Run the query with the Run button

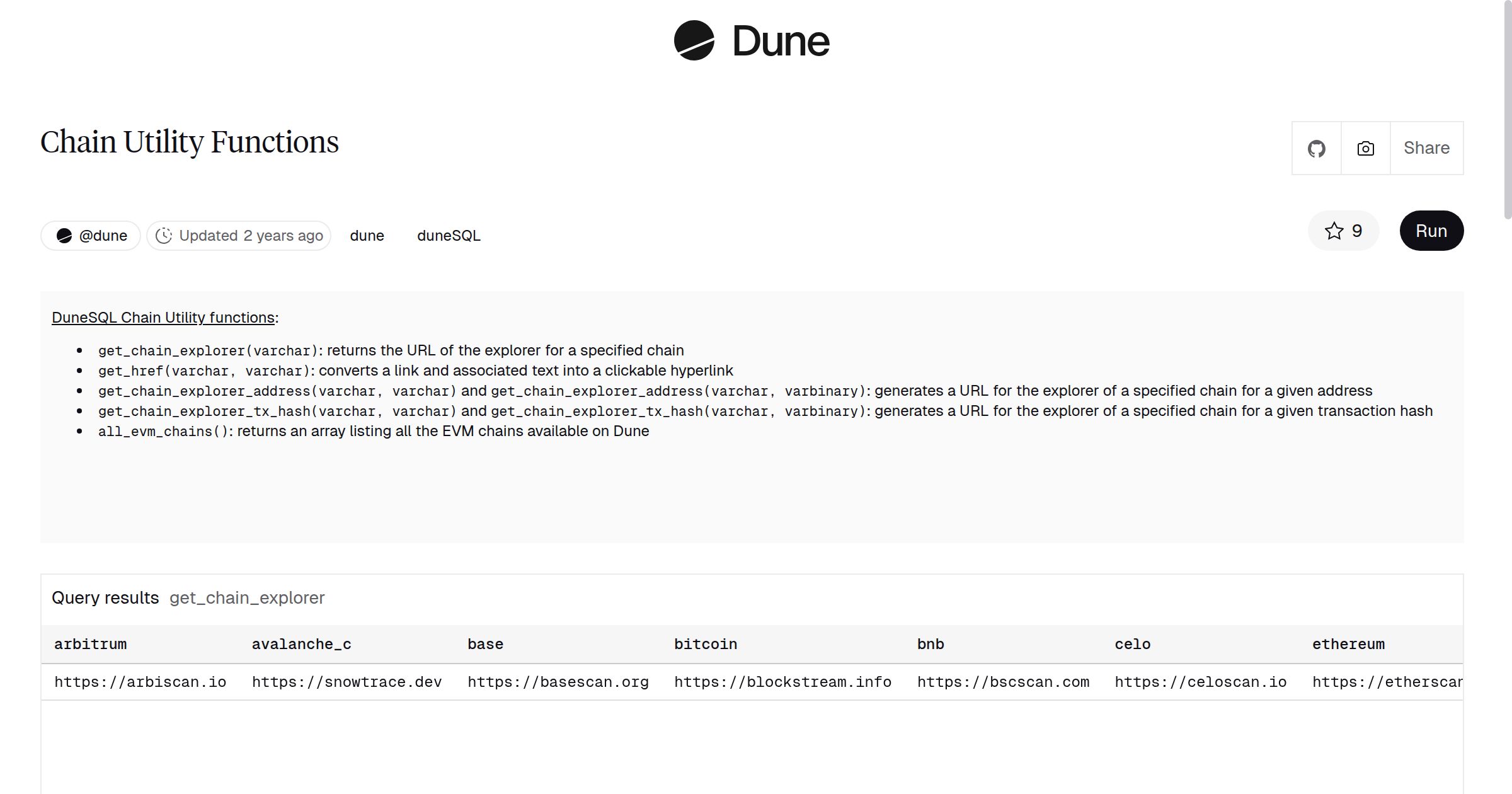(1431, 231)
